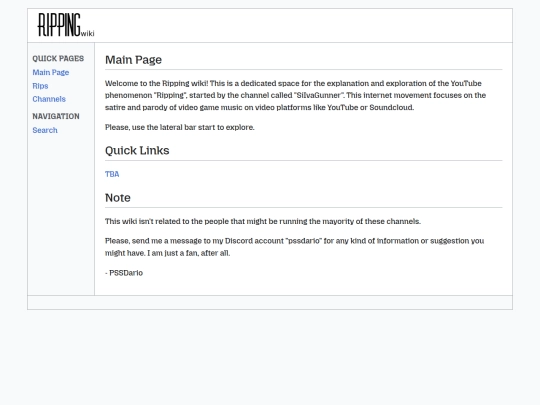
Task: Click the Main Page heading
Action: click(133, 60)
